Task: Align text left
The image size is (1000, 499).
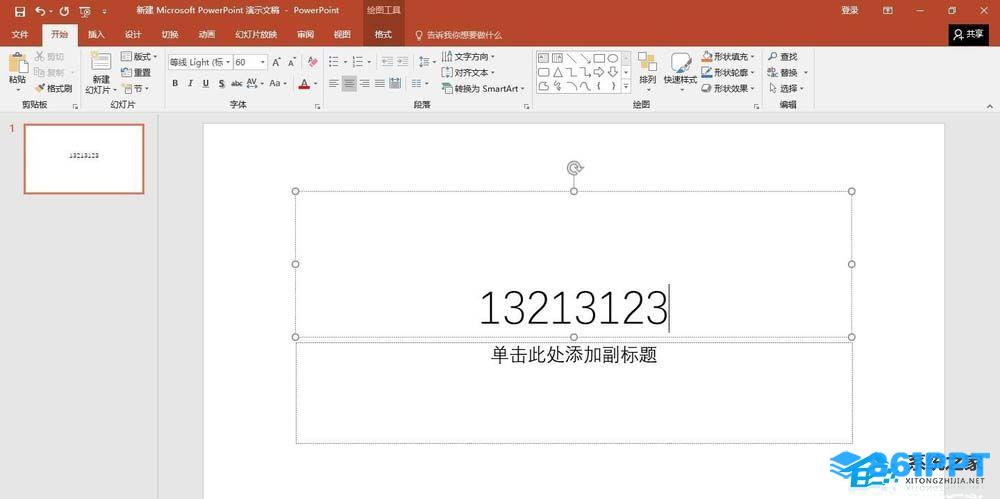Action: [x=334, y=83]
